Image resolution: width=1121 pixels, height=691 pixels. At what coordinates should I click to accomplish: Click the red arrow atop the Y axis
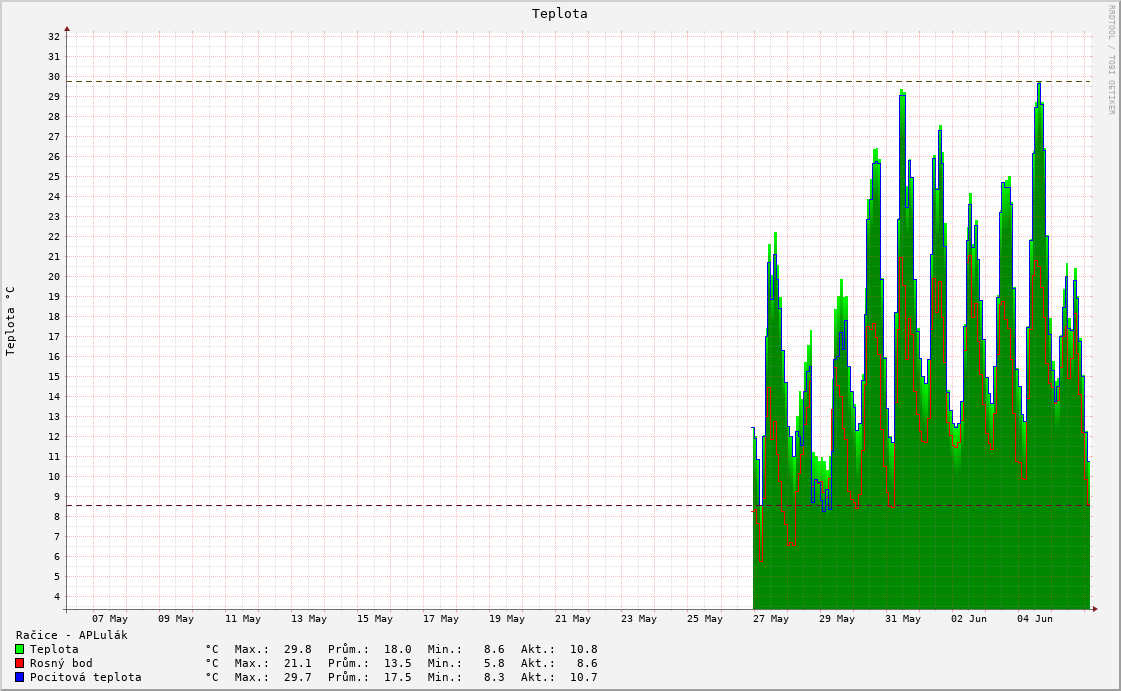click(x=67, y=29)
